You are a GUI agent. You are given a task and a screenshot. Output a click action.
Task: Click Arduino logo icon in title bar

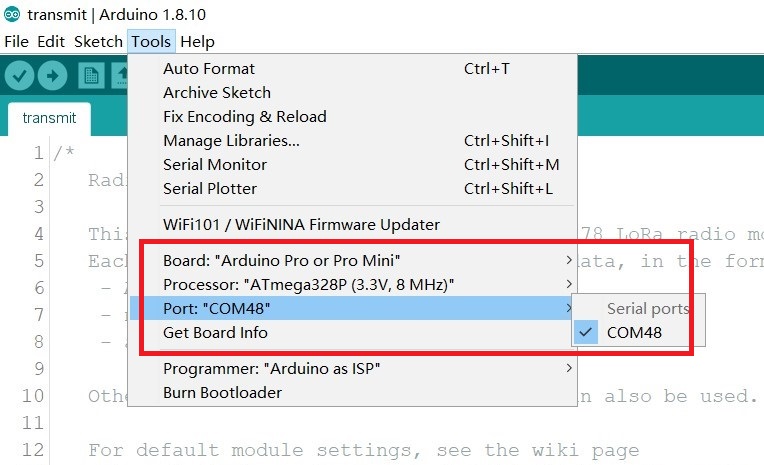[x=12, y=15]
